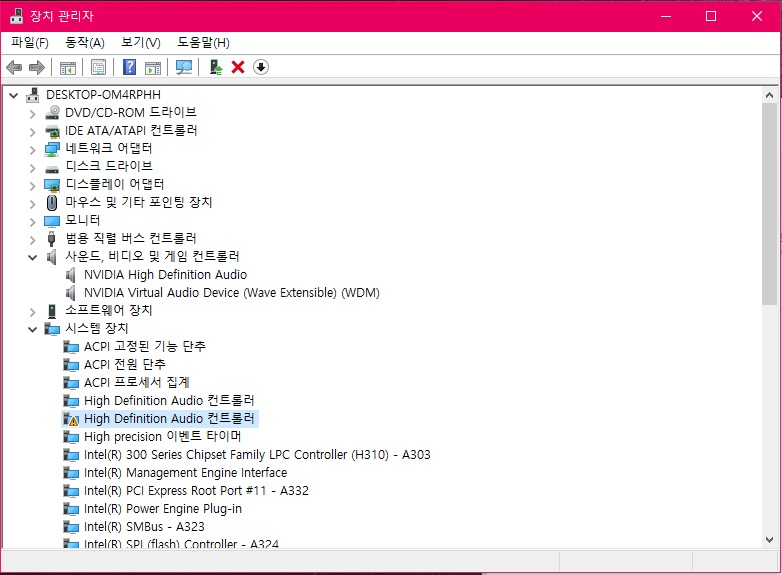Select NVIDIA High Definition Audio device
Image resolution: width=782 pixels, height=575 pixels.
tap(166, 275)
